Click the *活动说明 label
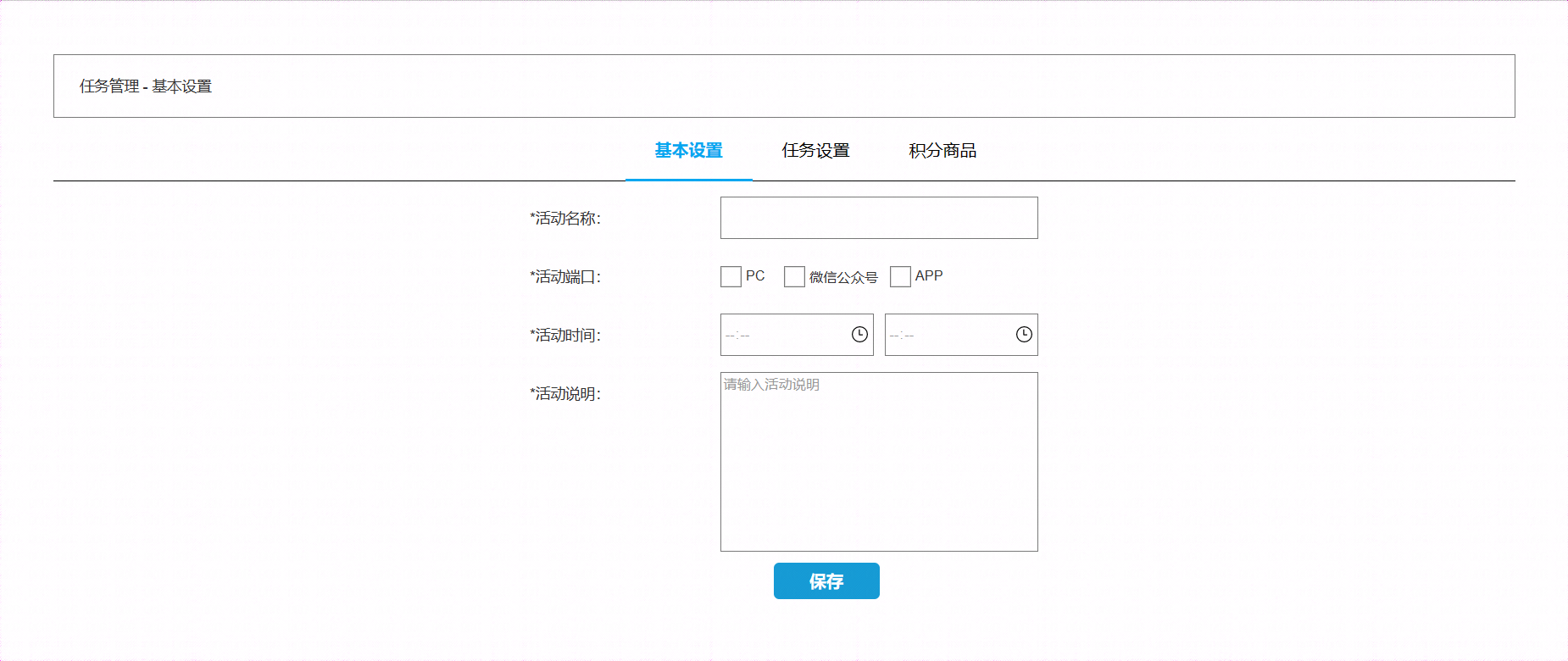This screenshot has height=661, width=1568. (565, 394)
